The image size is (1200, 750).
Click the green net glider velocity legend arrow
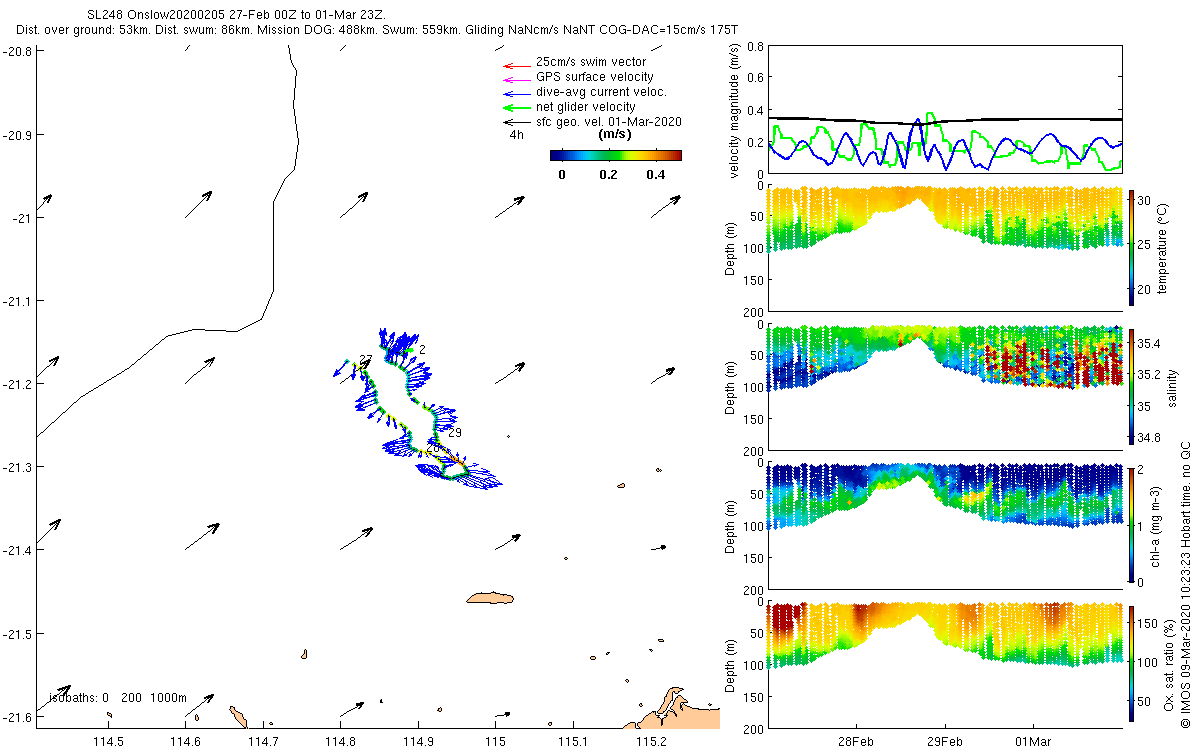[516, 107]
